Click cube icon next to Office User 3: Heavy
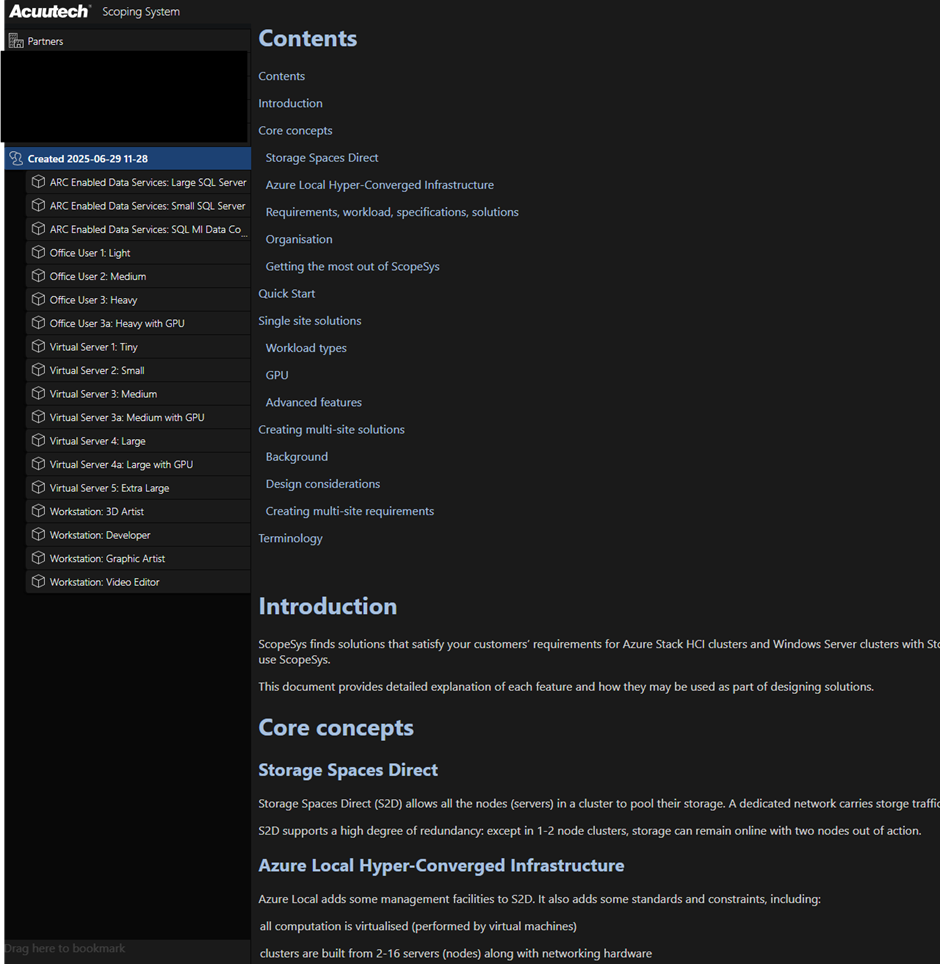This screenshot has height=964, width=940. pyautogui.click(x=38, y=299)
